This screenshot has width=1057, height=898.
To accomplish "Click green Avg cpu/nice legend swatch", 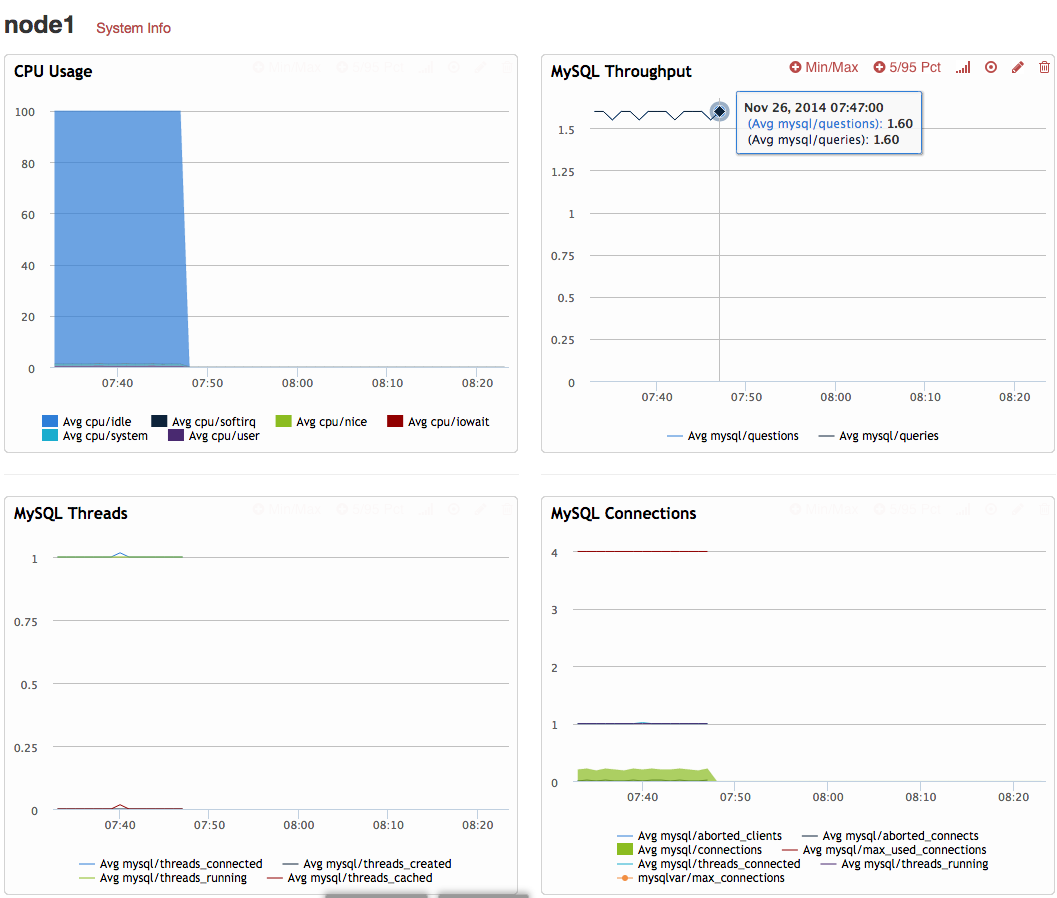I will [x=283, y=422].
